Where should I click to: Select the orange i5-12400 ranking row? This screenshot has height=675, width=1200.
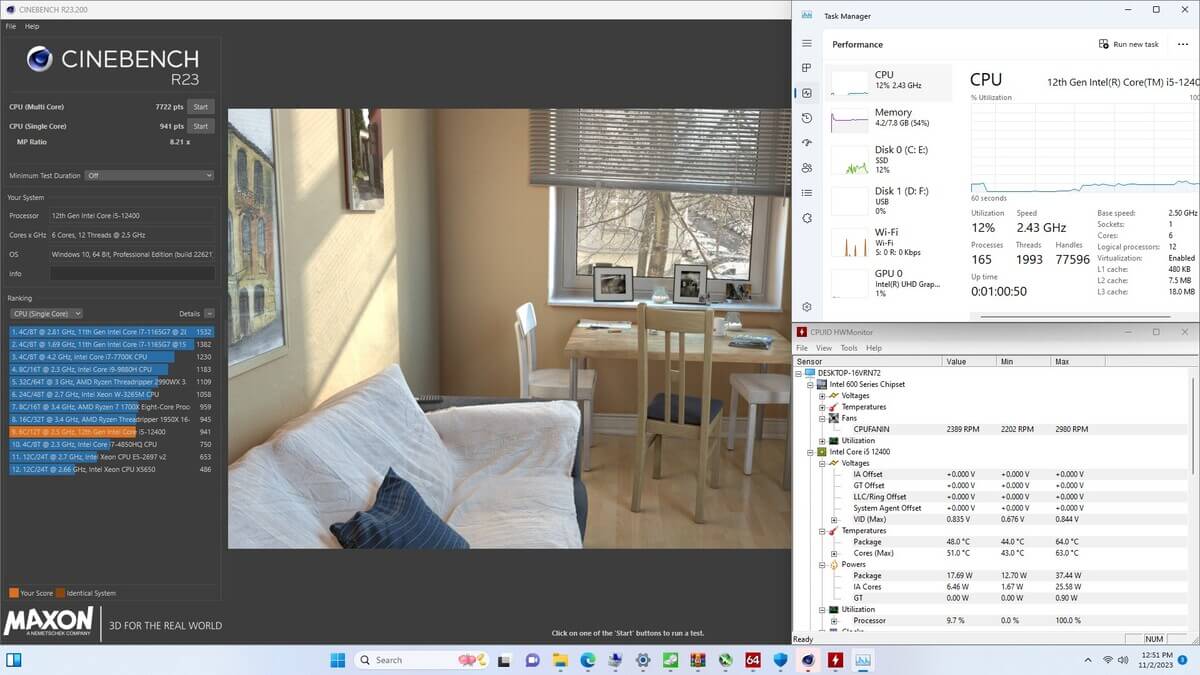coord(110,432)
